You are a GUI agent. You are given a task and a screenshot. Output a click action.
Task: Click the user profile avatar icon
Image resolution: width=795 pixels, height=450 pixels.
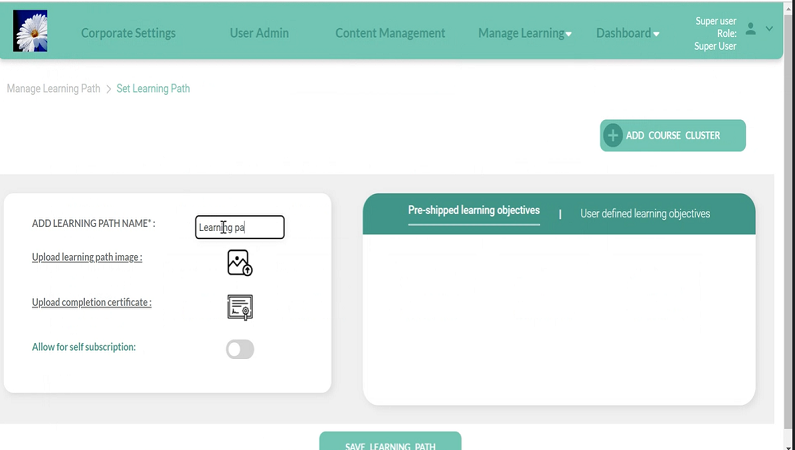click(x=751, y=29)
